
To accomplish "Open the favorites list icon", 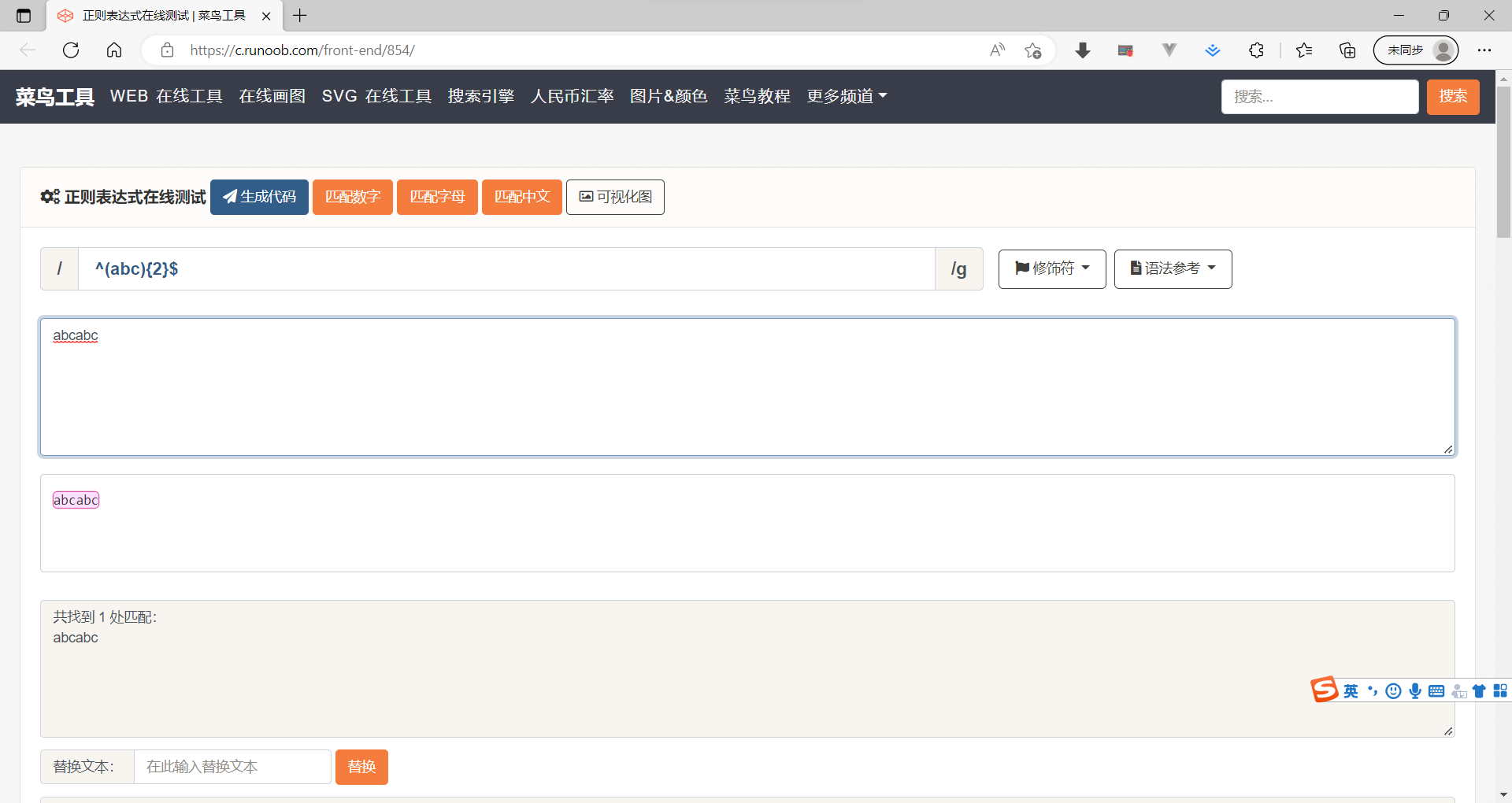I will (1304, 50).
